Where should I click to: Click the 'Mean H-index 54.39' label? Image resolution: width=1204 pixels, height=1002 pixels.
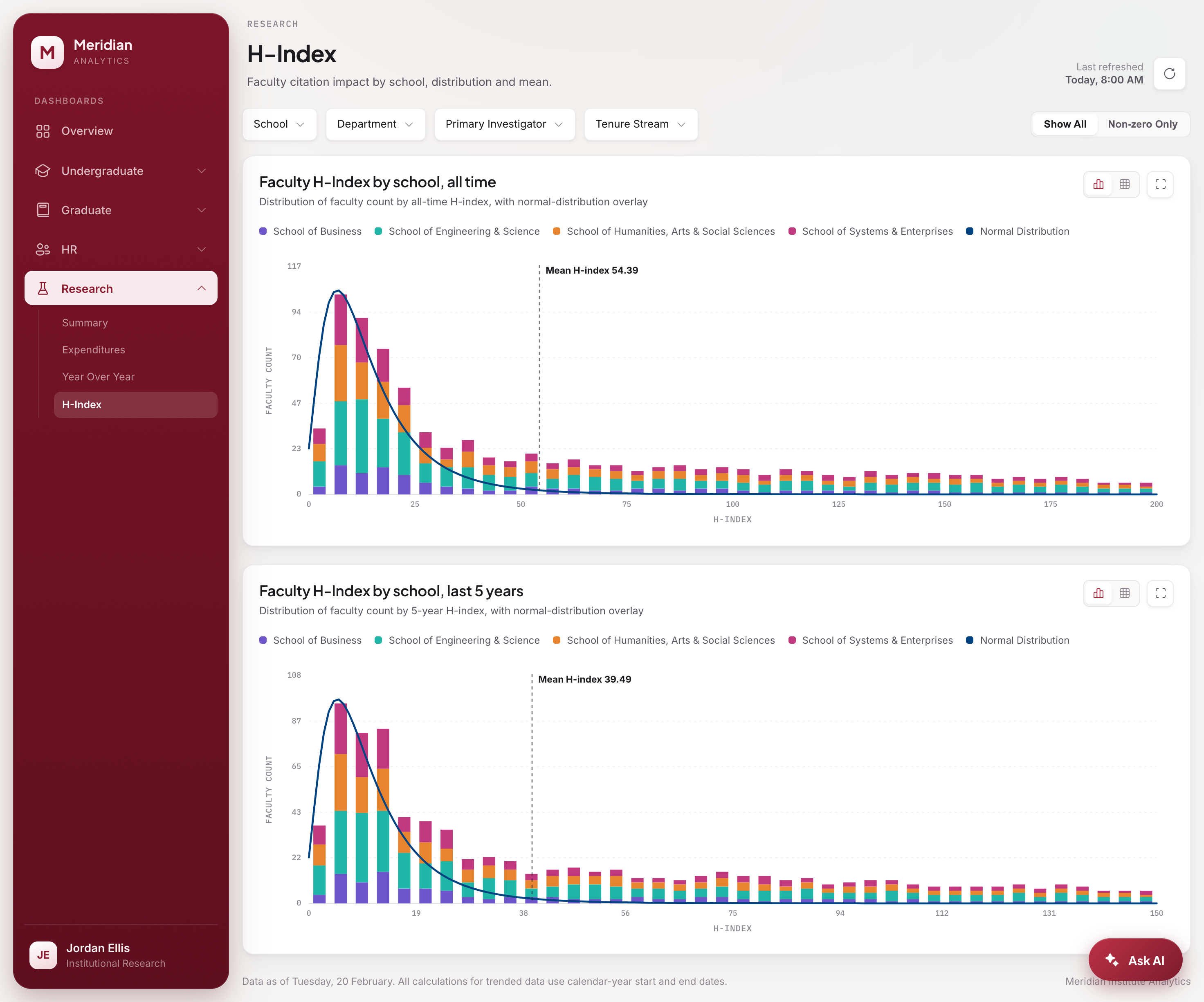[592, 271]
